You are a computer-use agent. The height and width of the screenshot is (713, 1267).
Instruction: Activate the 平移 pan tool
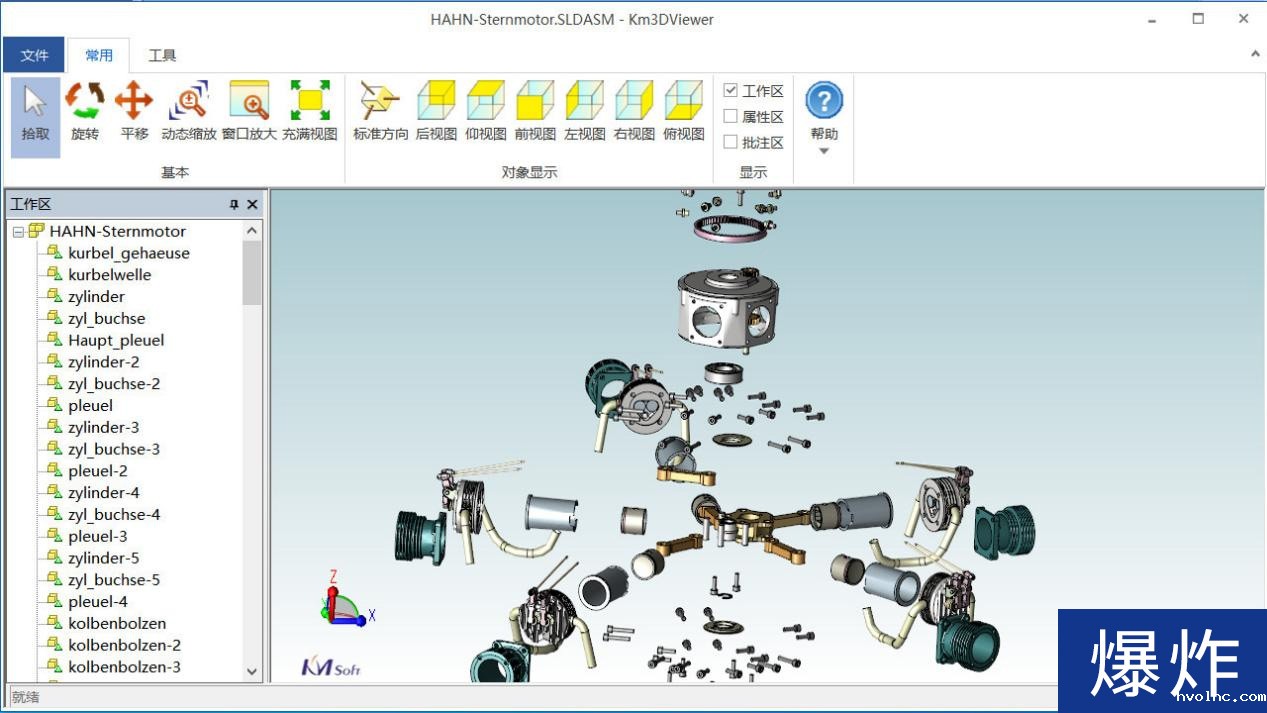(x=133, y=110)
